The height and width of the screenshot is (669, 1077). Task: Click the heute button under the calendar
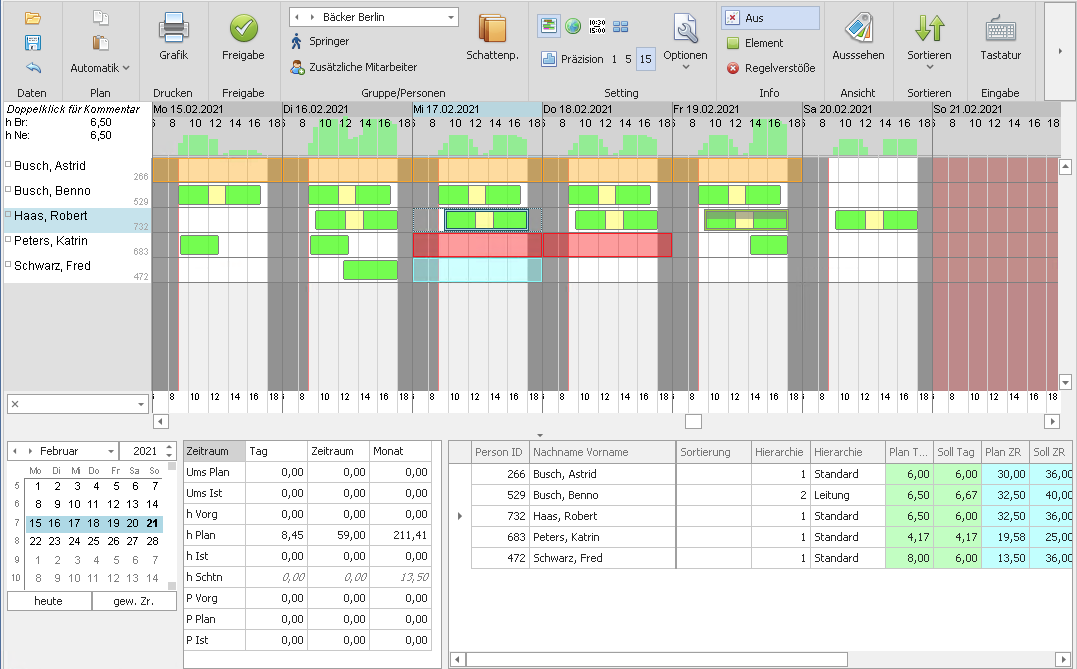pyautogui.click(x=48, y=601)
